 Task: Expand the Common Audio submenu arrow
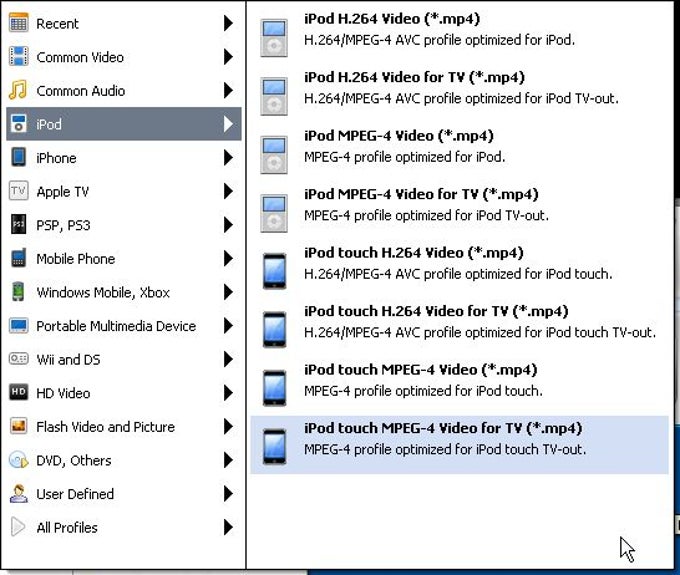(228, 90)
